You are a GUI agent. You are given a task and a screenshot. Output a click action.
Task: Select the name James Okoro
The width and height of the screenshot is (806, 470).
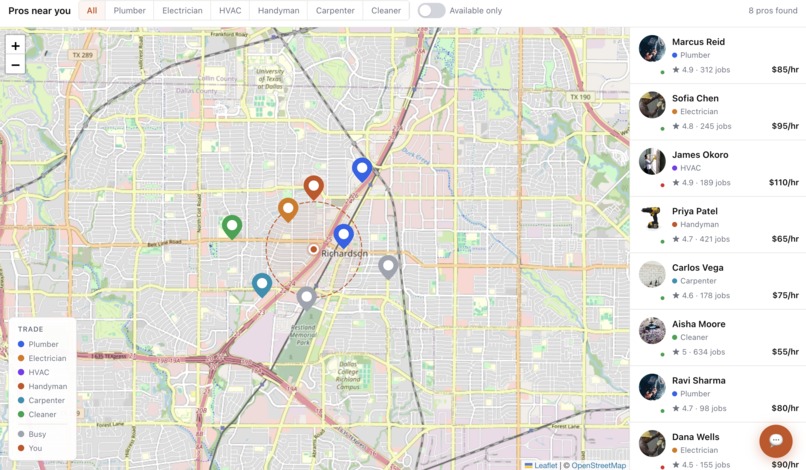click(700, 155)
